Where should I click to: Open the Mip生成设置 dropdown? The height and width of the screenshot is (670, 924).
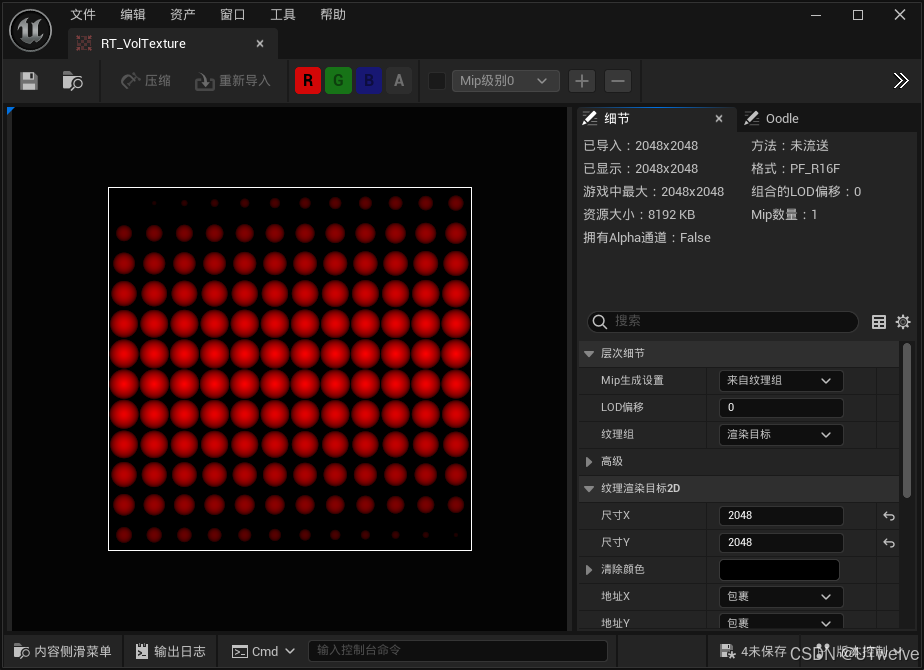[x=781, y=381]
